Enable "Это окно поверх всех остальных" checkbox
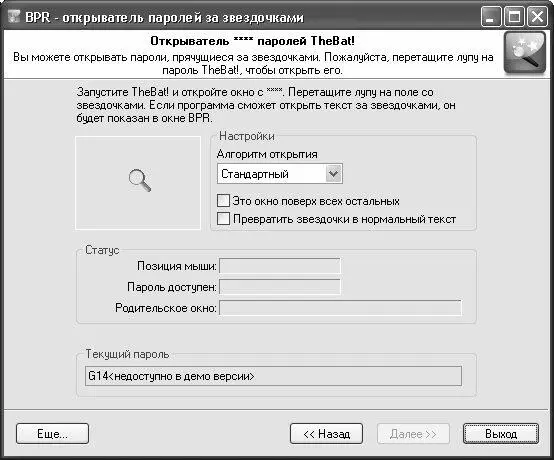 point(223,201)
